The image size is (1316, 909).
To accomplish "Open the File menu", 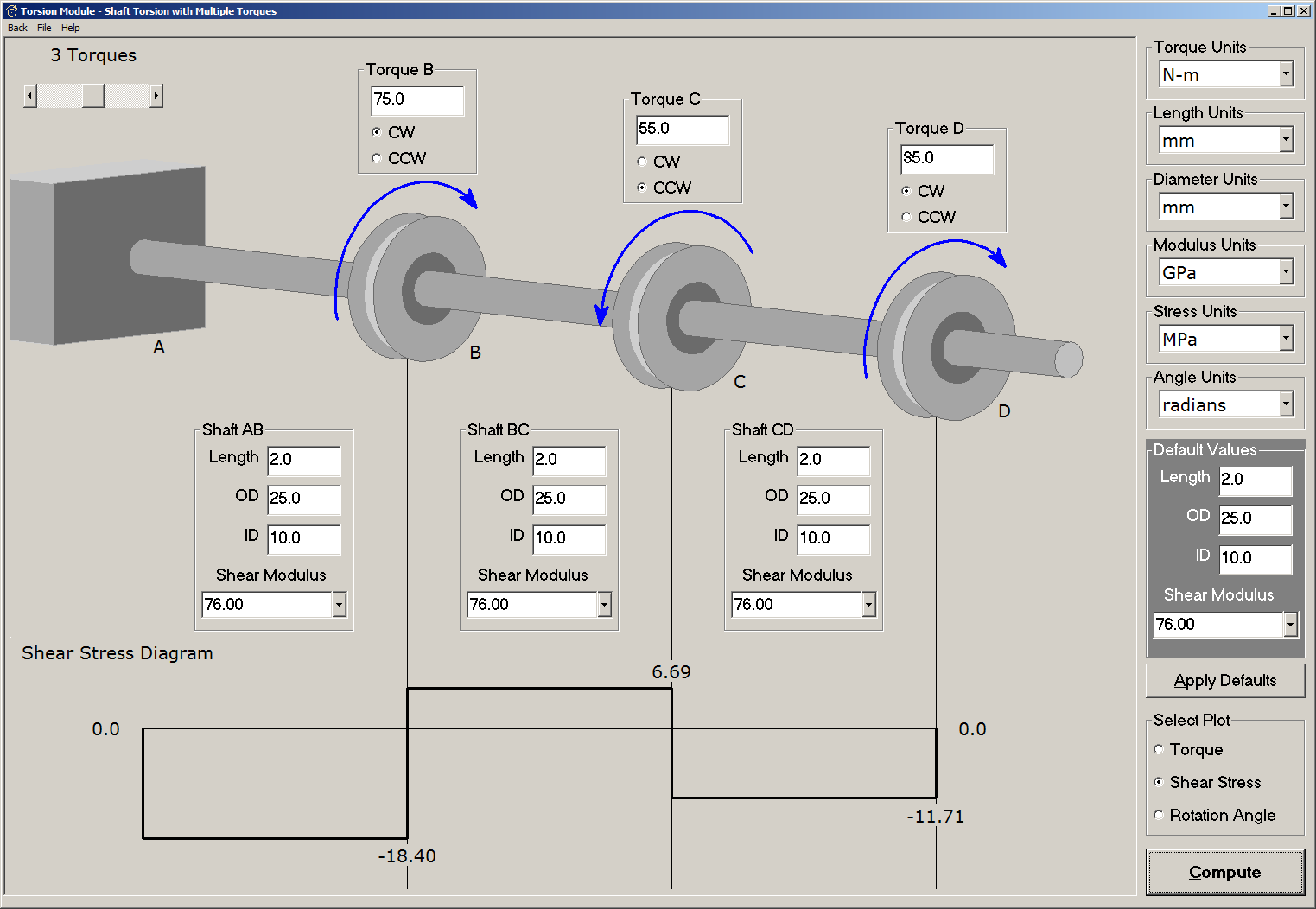I will click(x=44, y=28).
